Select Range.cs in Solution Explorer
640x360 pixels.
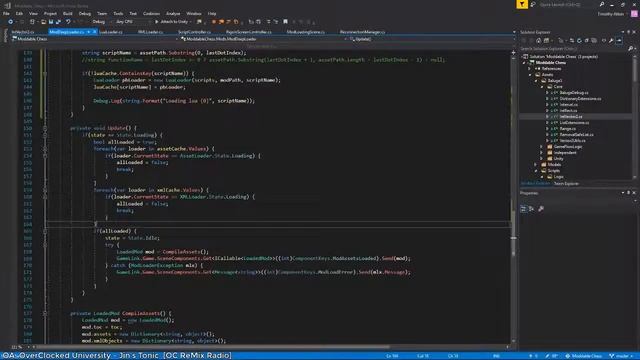tap(568, 129)
